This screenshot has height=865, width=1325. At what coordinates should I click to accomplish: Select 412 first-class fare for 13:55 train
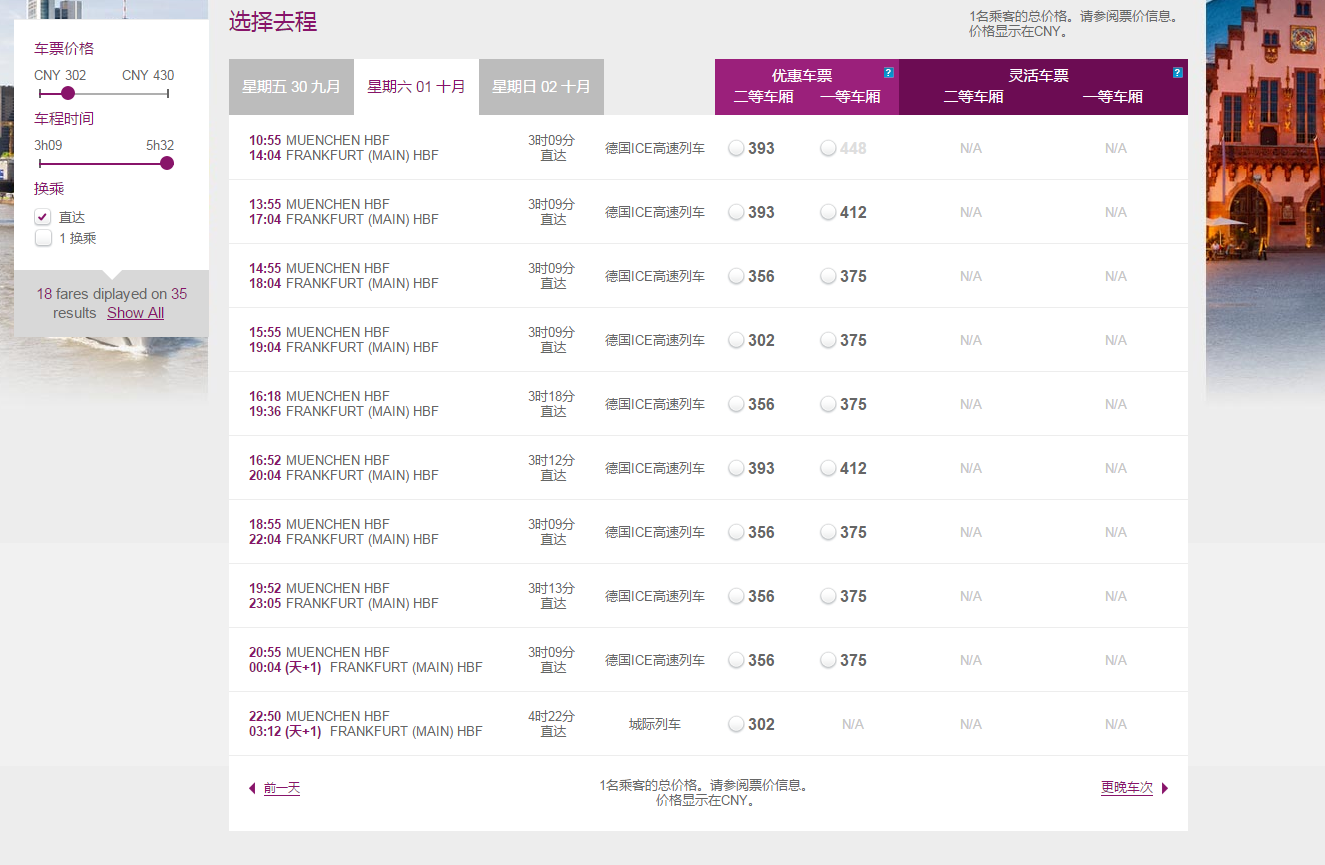828,212
